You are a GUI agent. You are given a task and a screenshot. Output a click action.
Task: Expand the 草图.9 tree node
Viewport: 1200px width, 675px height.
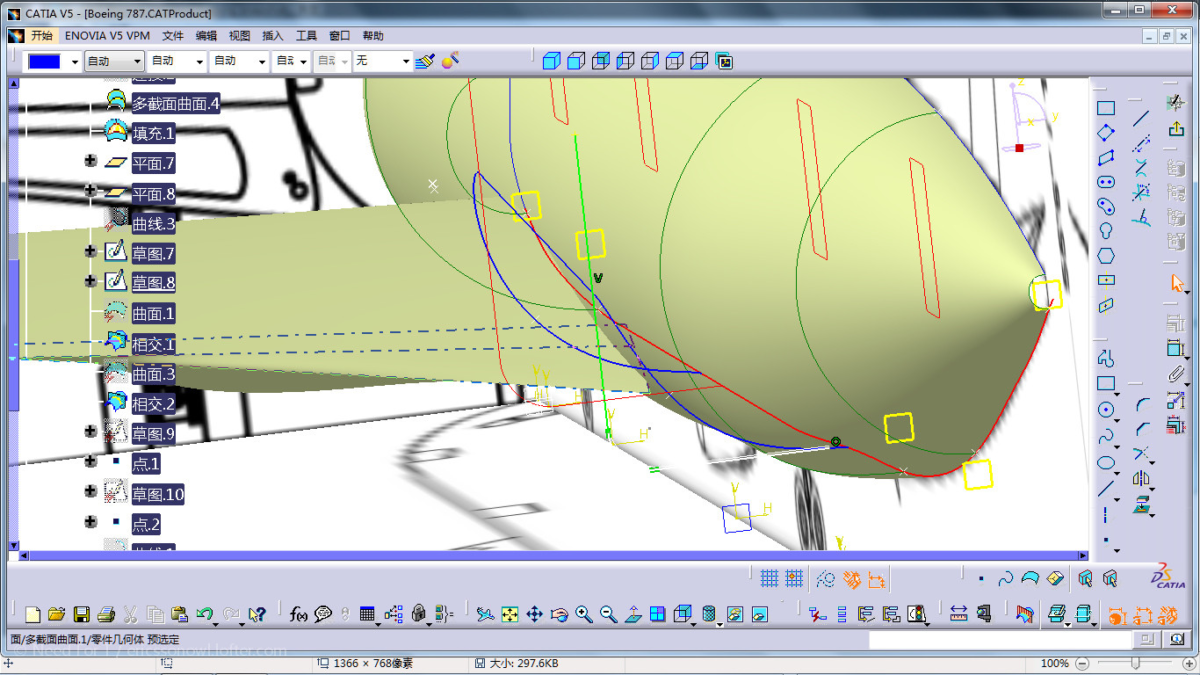coord(91,432)
